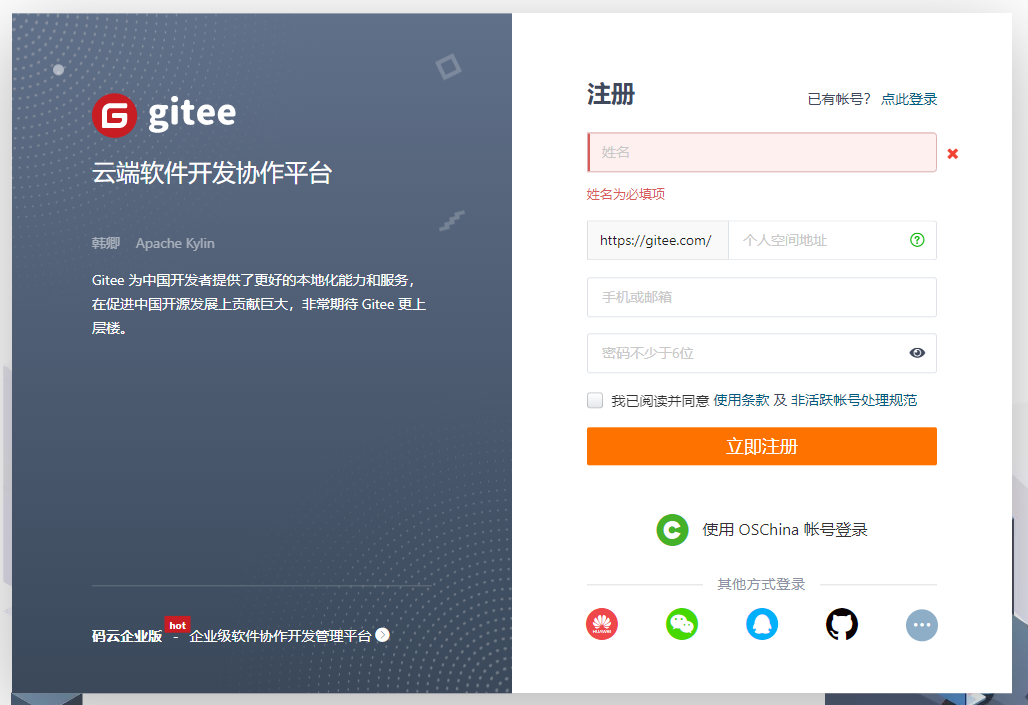1028x705 pixels.
Task: Click the 其他方式登录 label
Action: click(x=761, y=584)
